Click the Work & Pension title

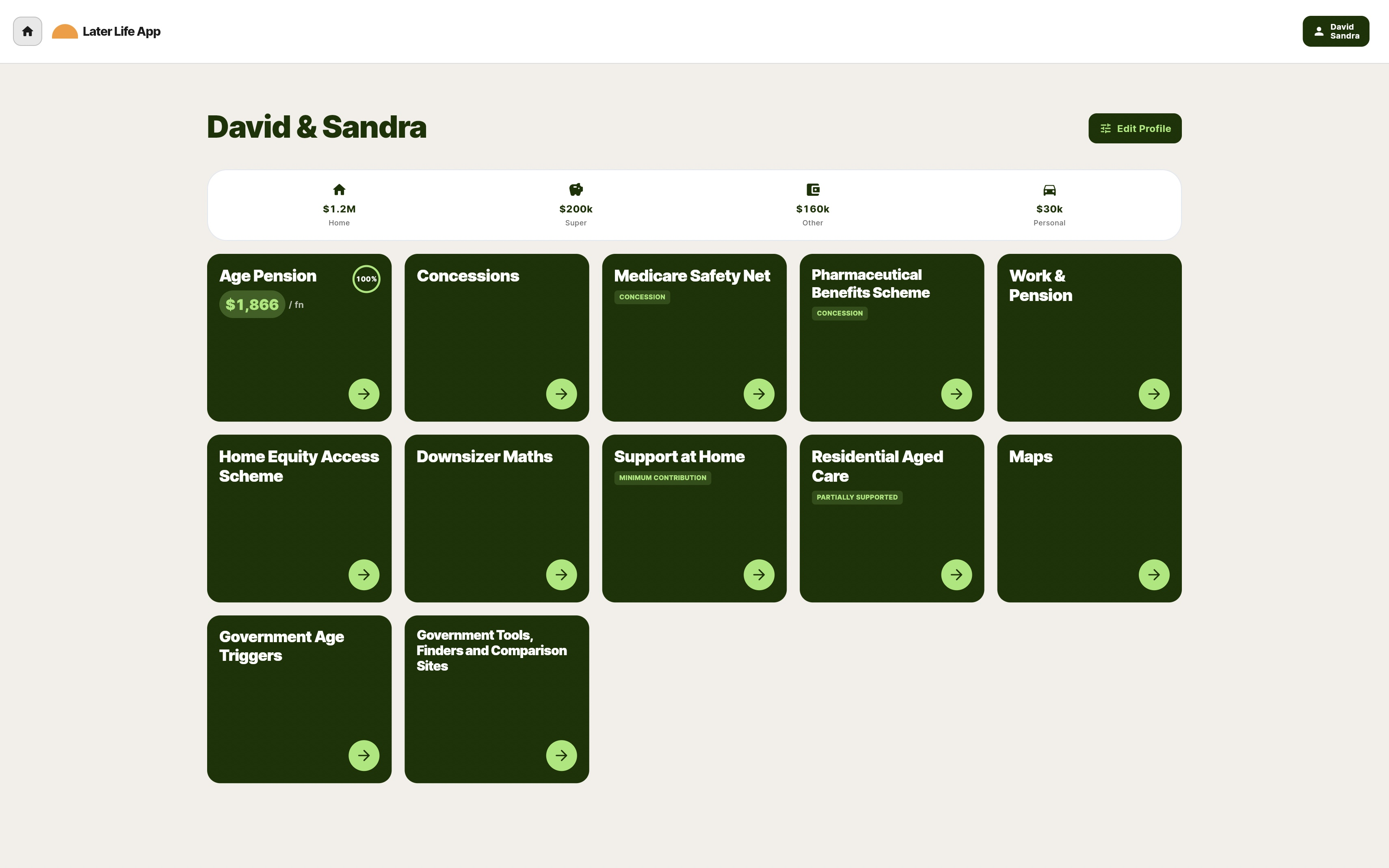(1040, 285)
